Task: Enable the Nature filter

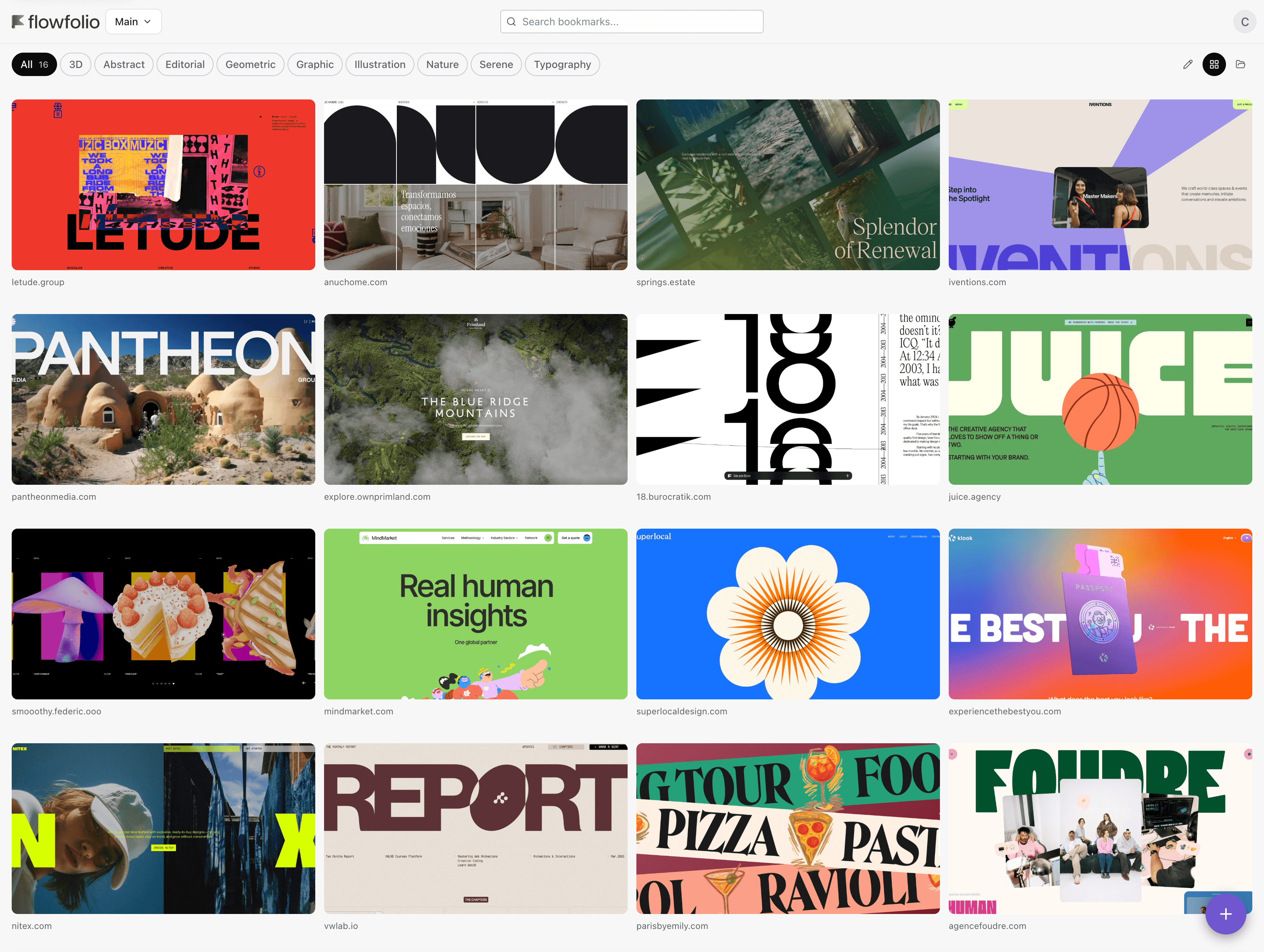Action: (442, 64)
